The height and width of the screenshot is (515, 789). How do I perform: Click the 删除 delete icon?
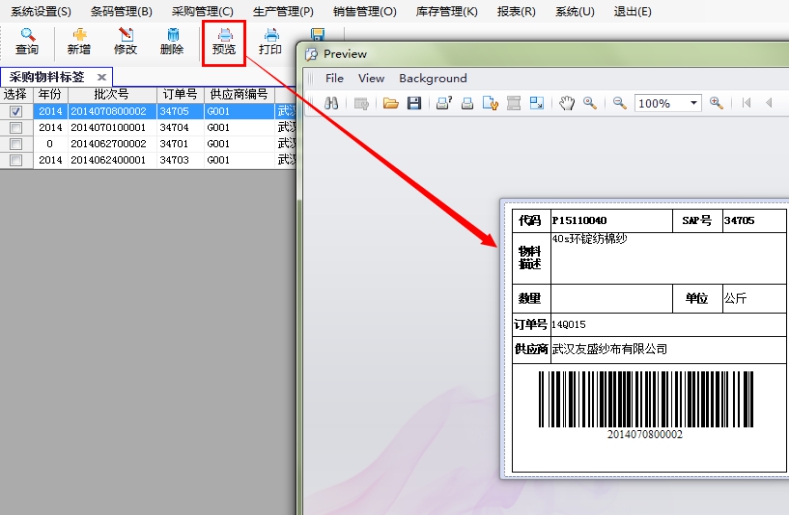pos(172,41)
